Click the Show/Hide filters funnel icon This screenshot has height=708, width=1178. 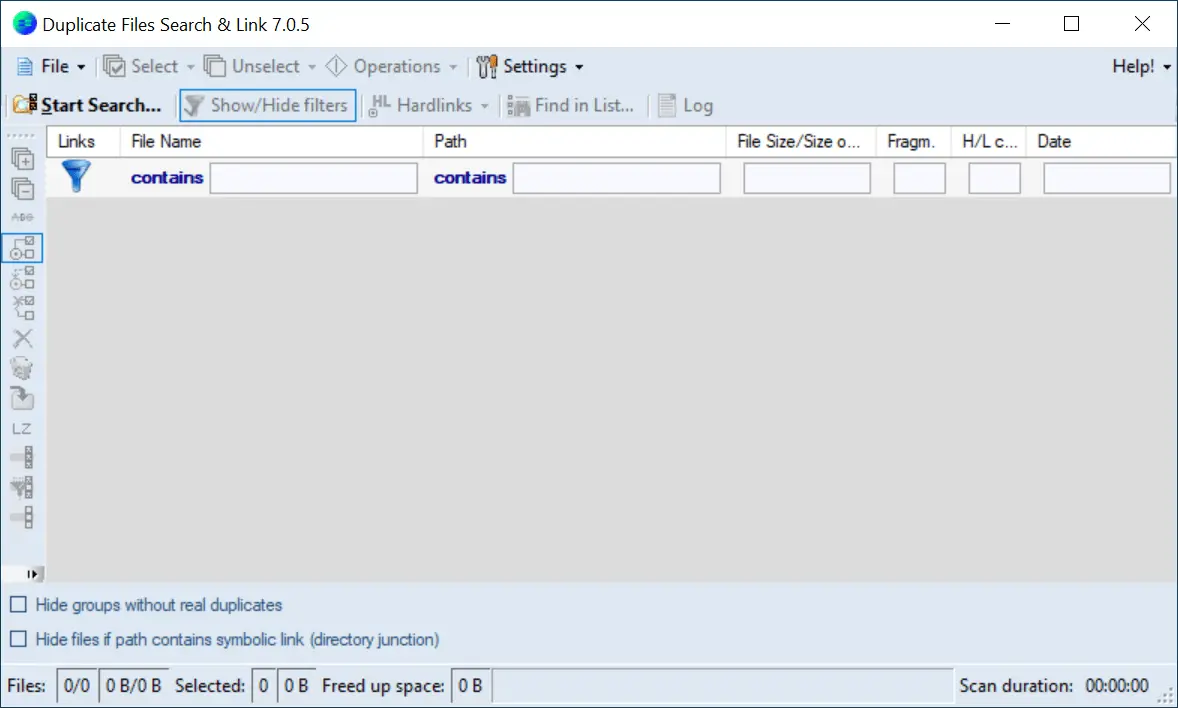pos(194,105)
